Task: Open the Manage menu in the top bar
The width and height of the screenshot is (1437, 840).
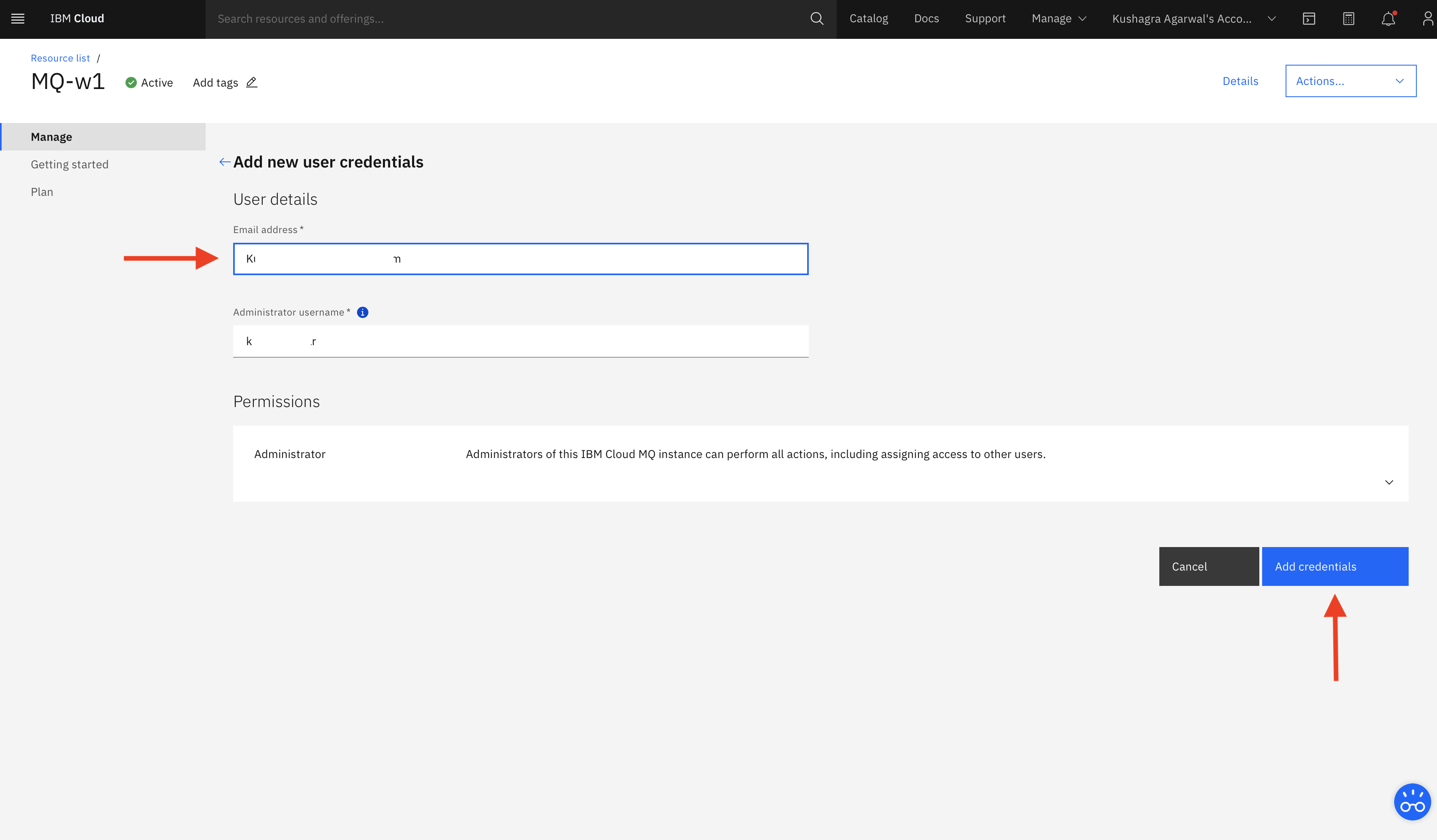Action: pos(1059,19)
